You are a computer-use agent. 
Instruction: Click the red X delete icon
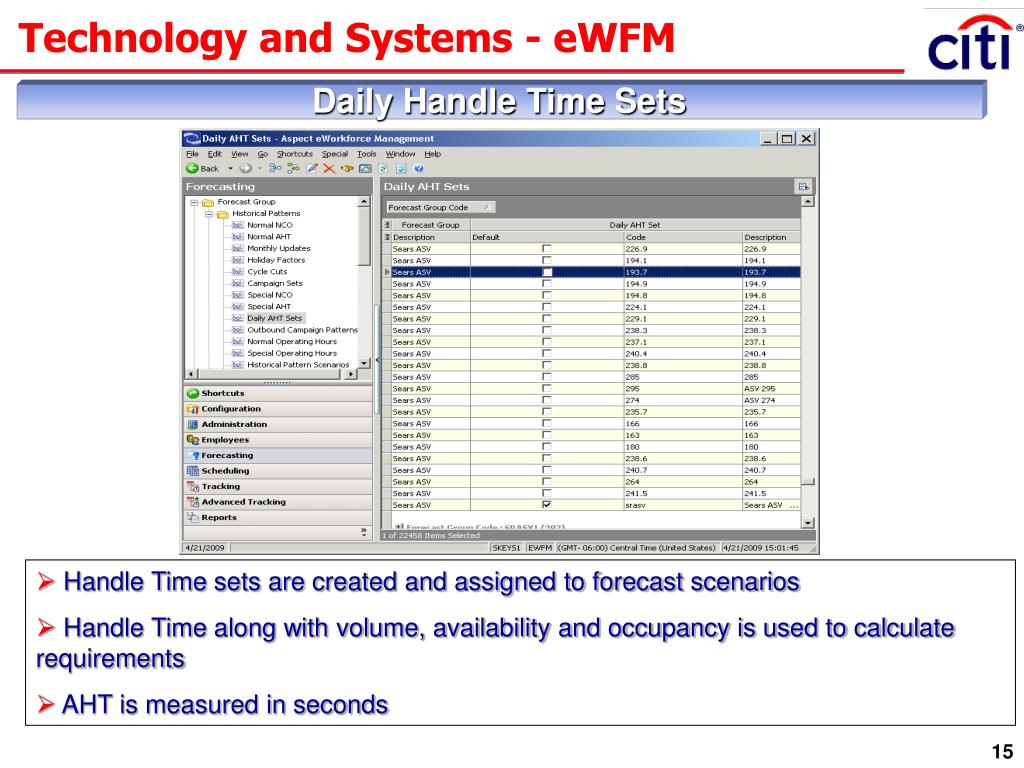click(329, 168)
